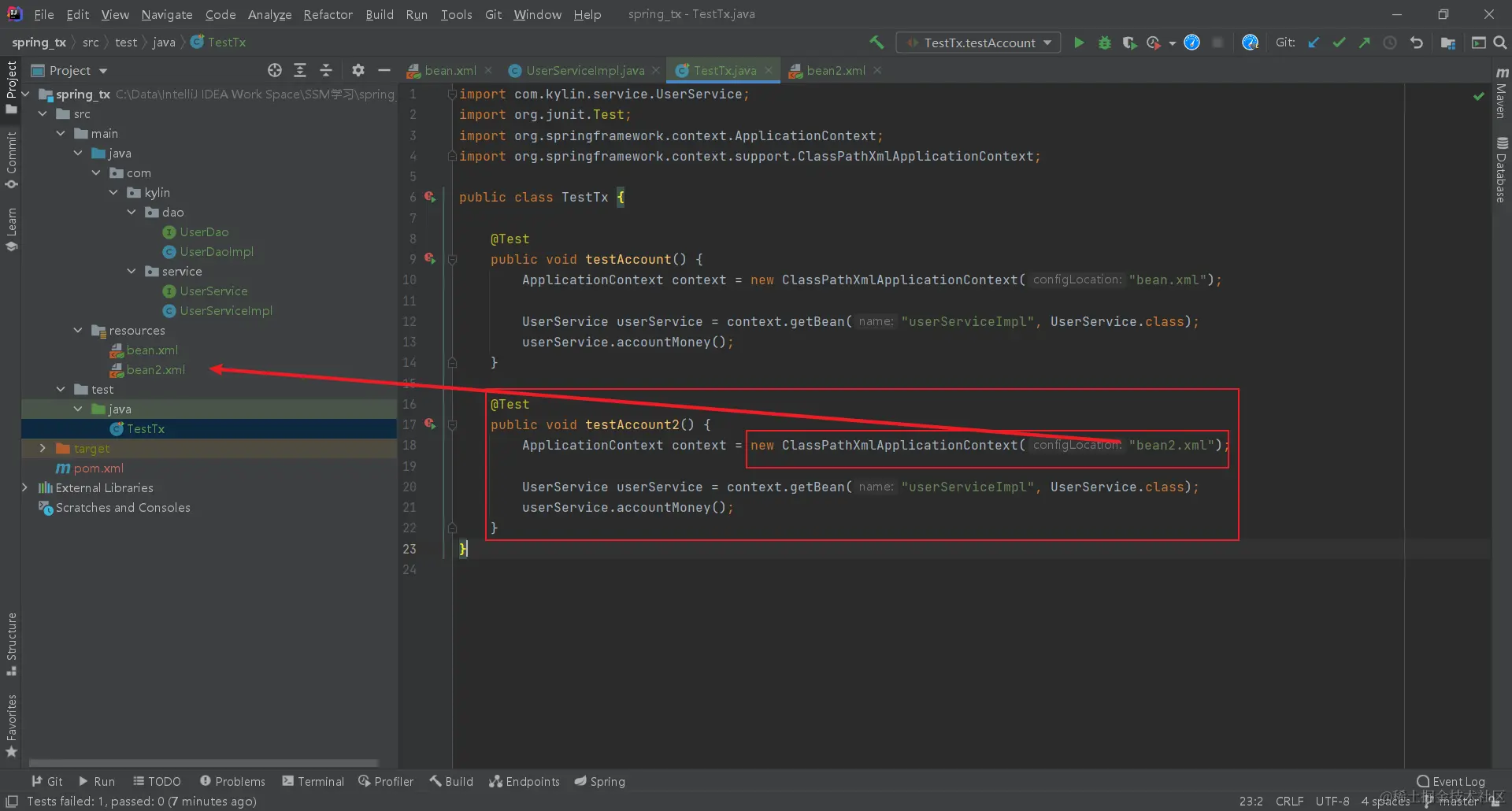Select UserDaoImpl class in project tree

pyautogui.click(x=217, y=252)
